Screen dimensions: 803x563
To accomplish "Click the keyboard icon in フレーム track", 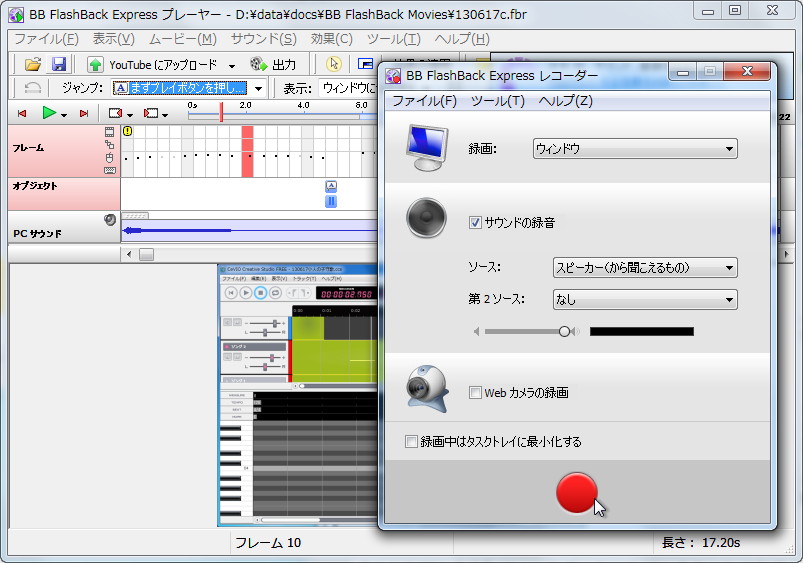I will tap(110, 170).
